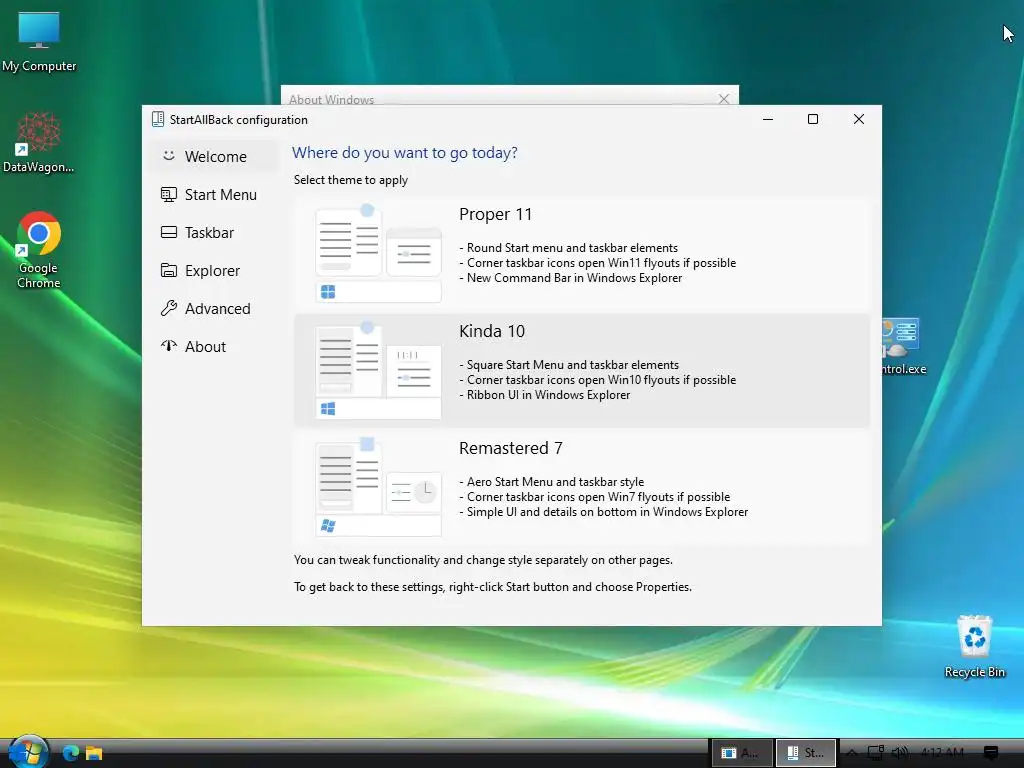Close the About Windows dialog behind
The image size is (1024, 768).
[x=724, y=99]
